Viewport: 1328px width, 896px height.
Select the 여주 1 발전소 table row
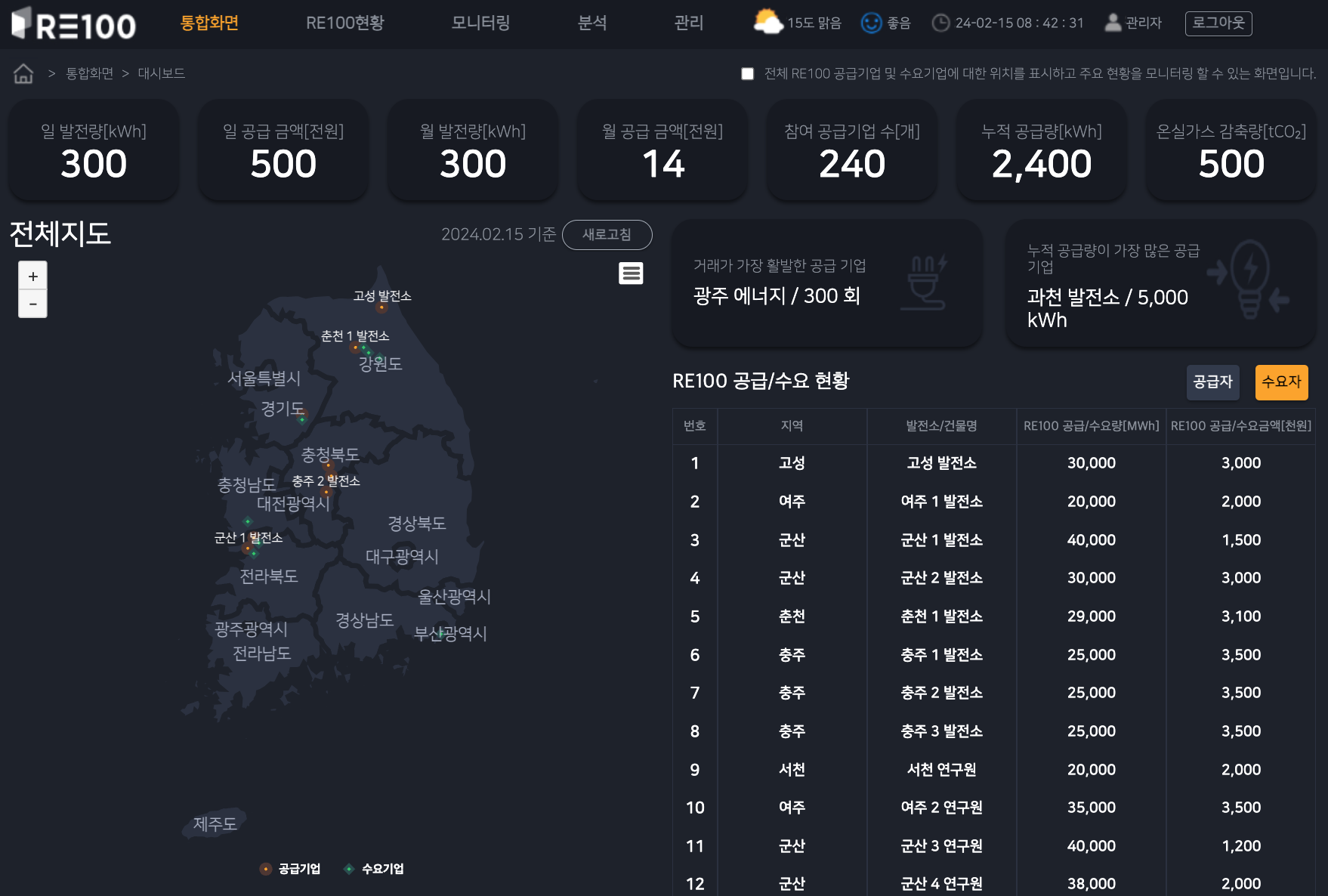(941, 502)
